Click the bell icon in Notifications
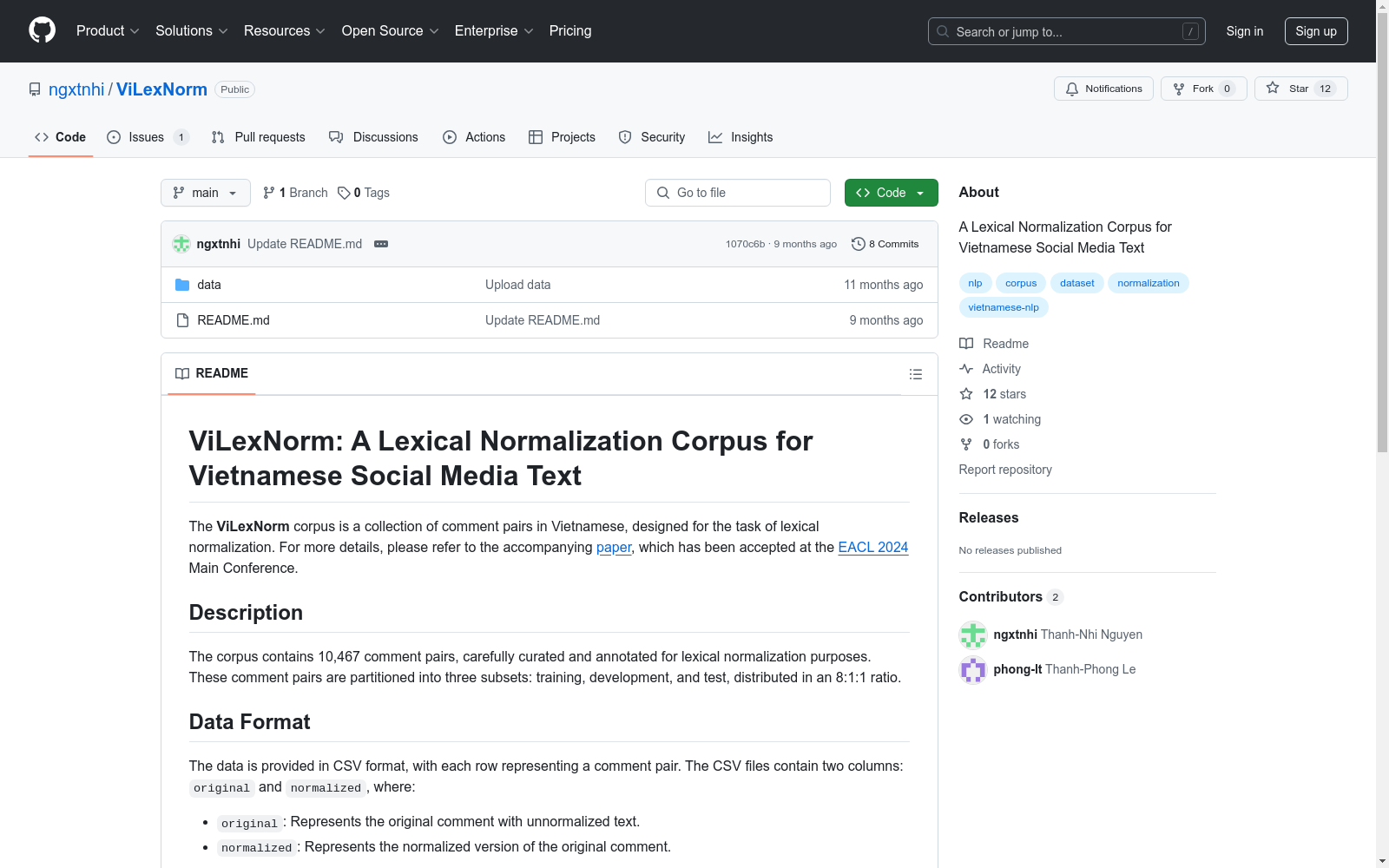The image size is (1389, 868). click(x=1072, y=89)
